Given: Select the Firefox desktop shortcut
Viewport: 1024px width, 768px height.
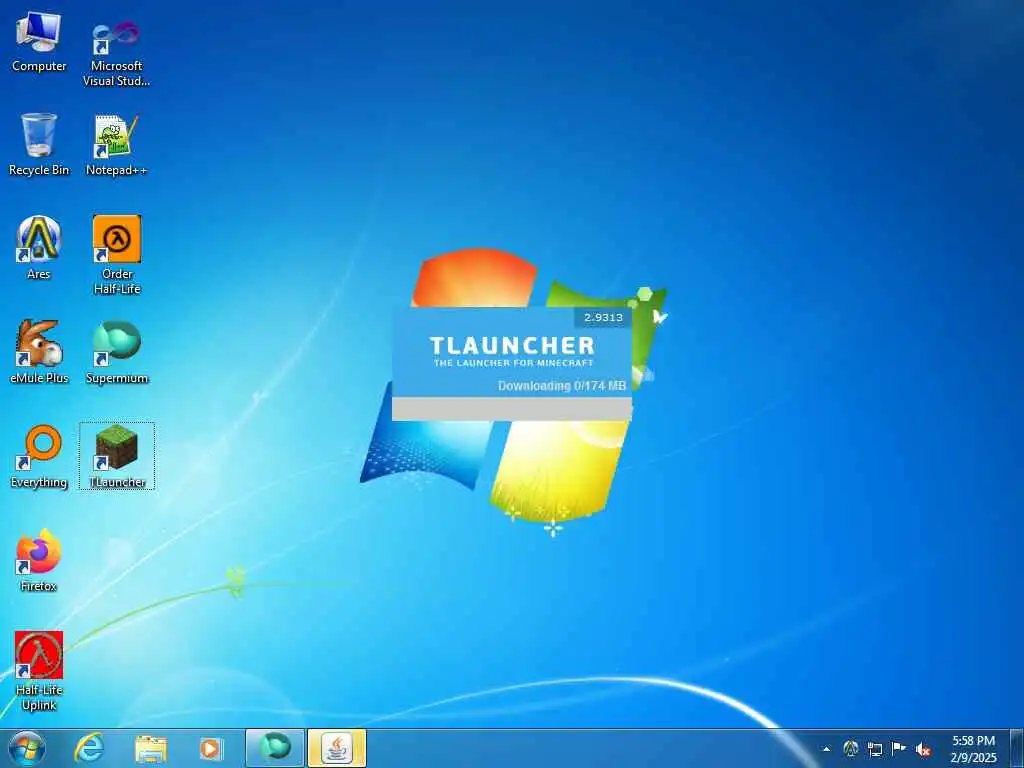Looking at the screenshot, I should (x=39, y=560).
